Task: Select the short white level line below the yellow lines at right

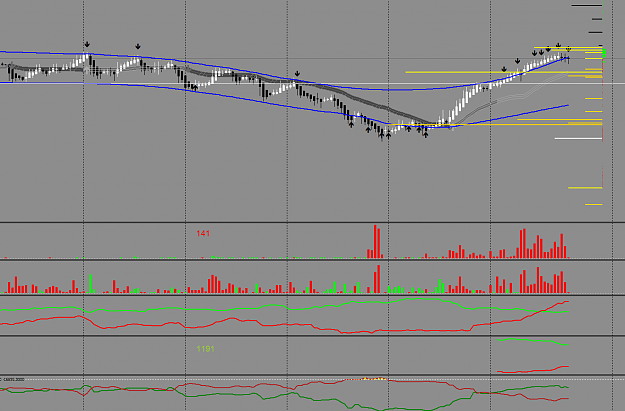Action: pos(578,139)
